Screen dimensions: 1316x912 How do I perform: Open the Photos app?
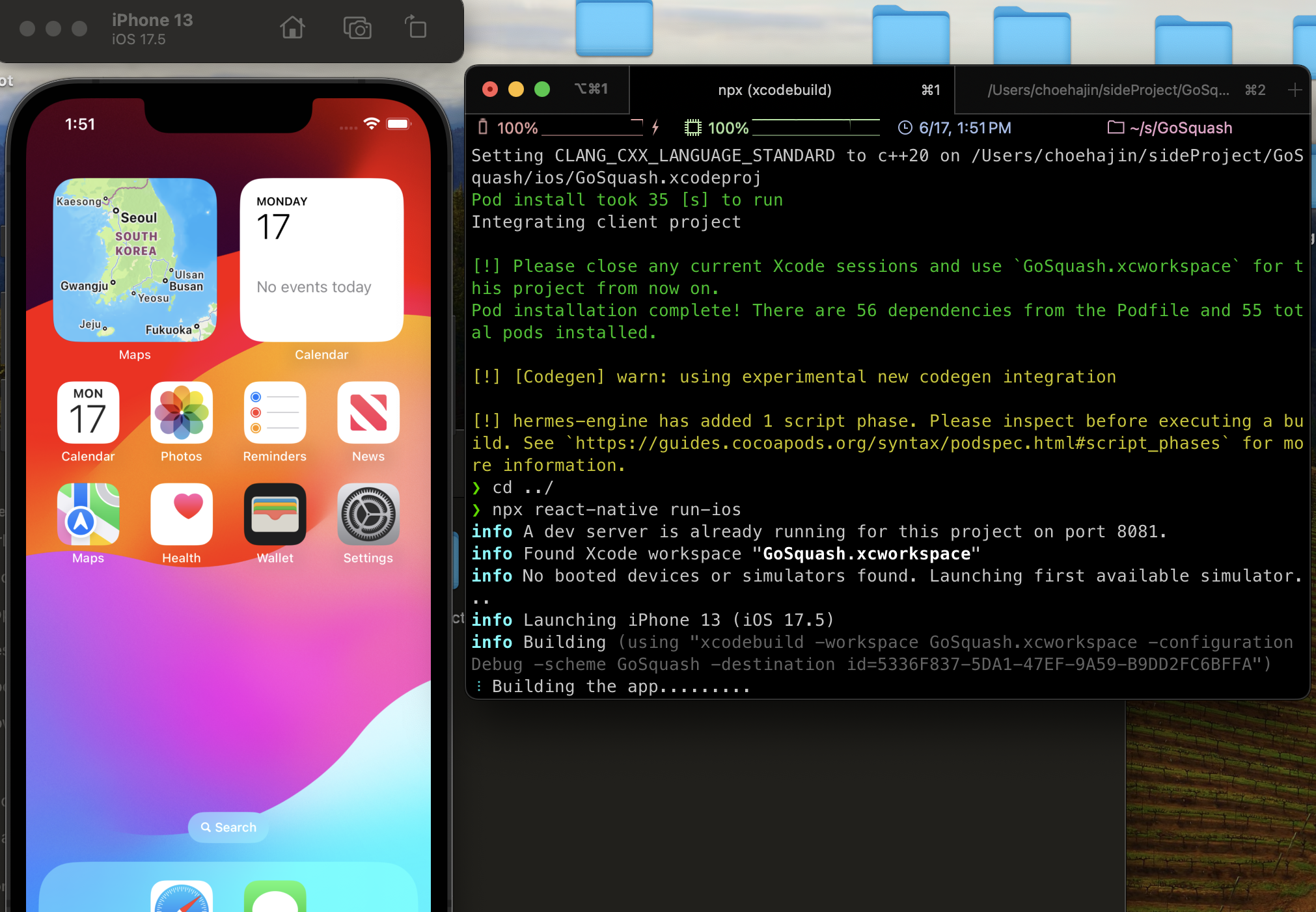(x=182, y=412)
